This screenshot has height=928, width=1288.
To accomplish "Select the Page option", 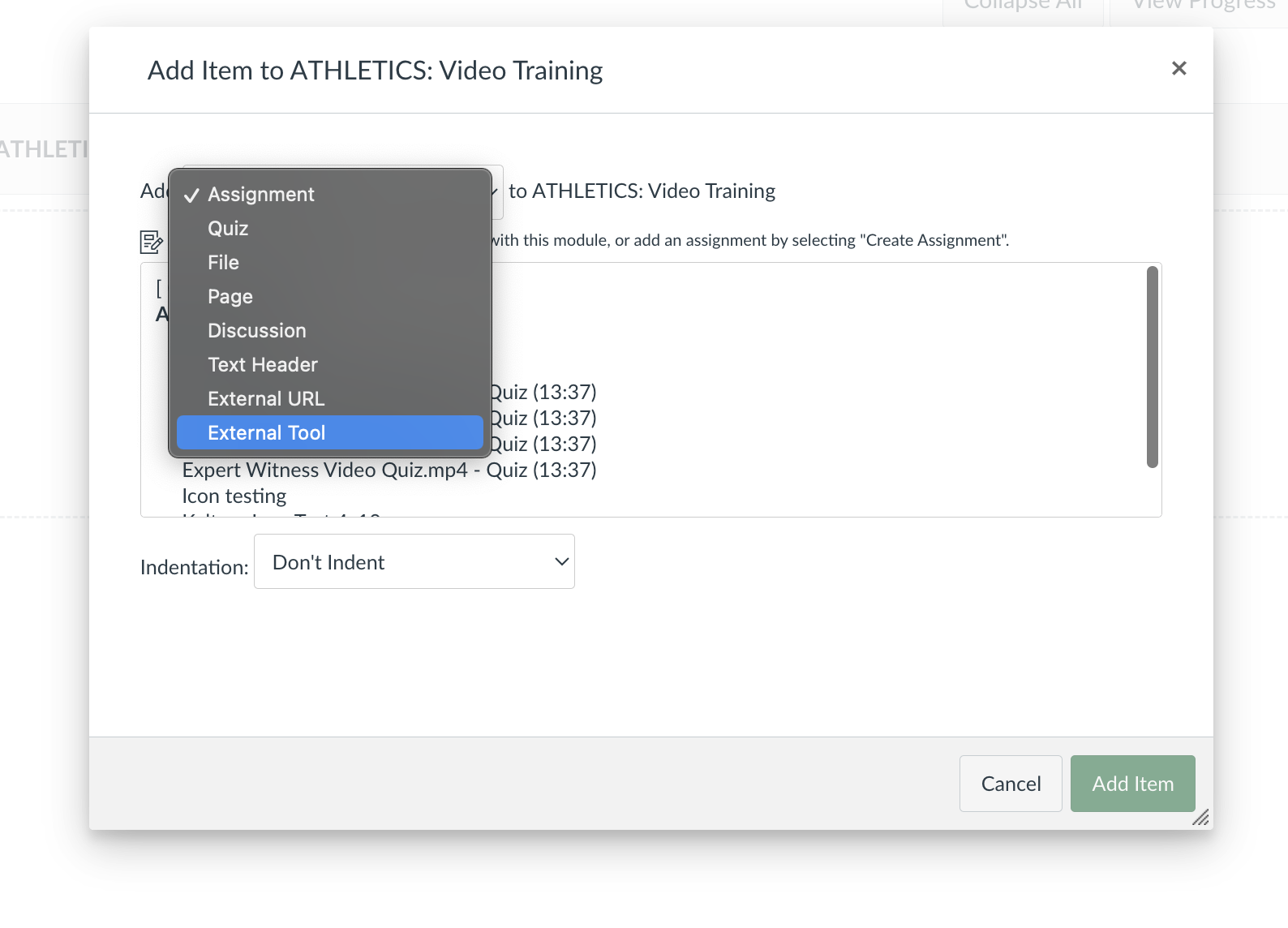I will pos(230,297).
